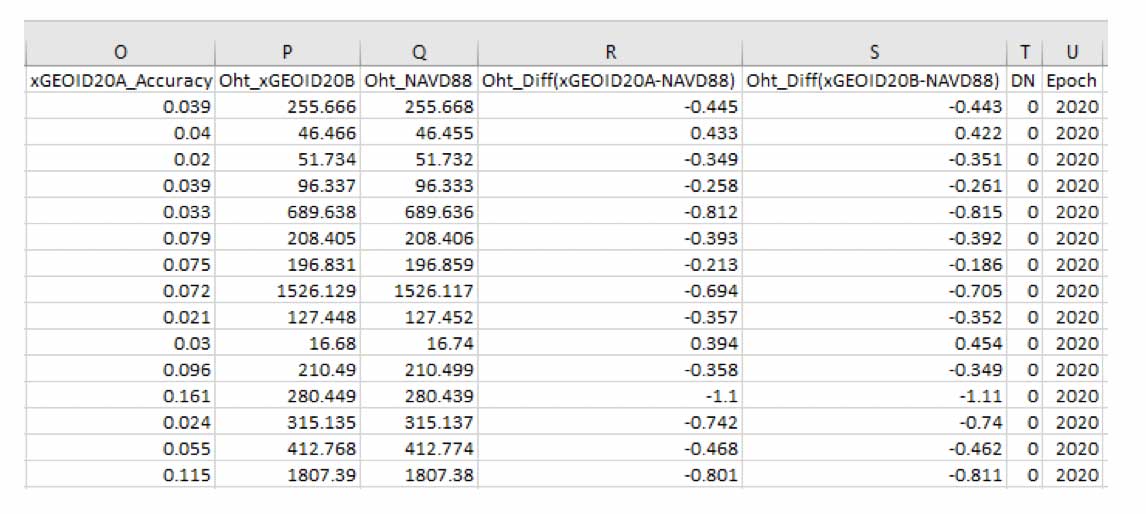Select column P header
Viewport: 1146px width, 514px height.
(x=287, y=53)
